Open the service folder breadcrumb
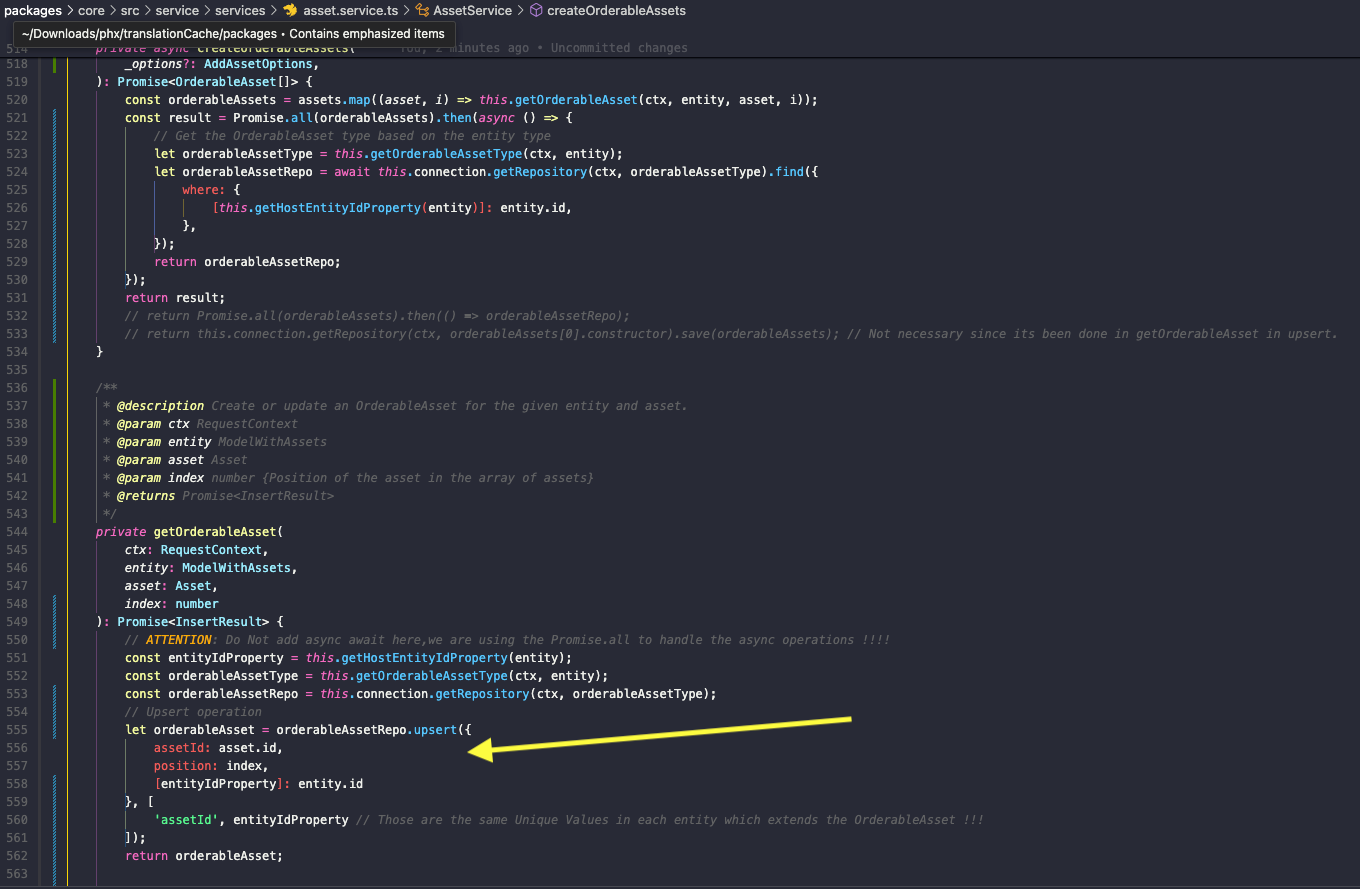1360x889 pixels. pos(177,10)
